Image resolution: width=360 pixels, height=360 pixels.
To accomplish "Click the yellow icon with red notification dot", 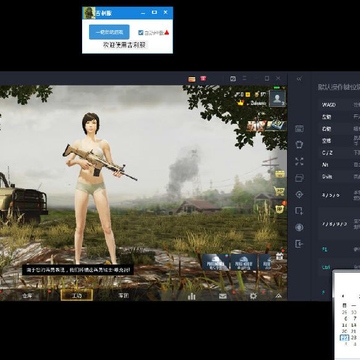I will (280, 208).
